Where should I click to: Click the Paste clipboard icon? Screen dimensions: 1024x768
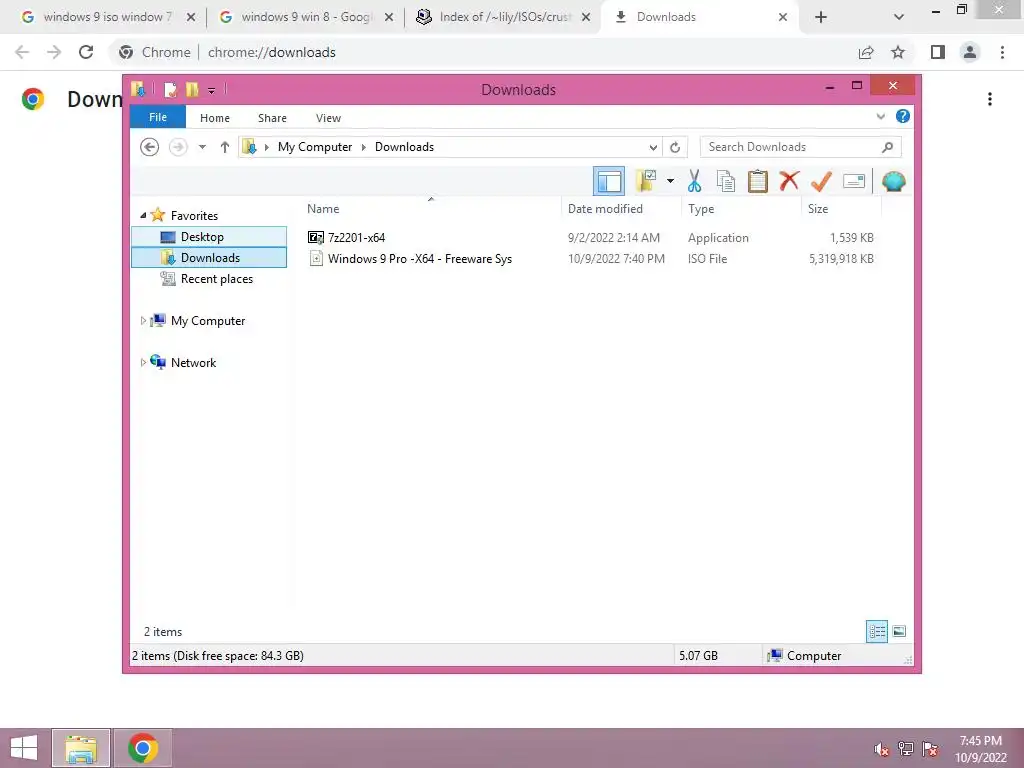(x=757, y=181)
